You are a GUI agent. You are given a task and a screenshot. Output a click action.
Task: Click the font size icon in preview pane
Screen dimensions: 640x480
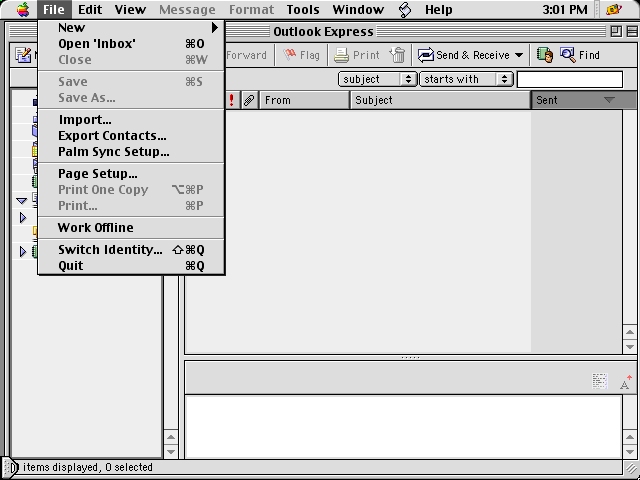[625, 382]
